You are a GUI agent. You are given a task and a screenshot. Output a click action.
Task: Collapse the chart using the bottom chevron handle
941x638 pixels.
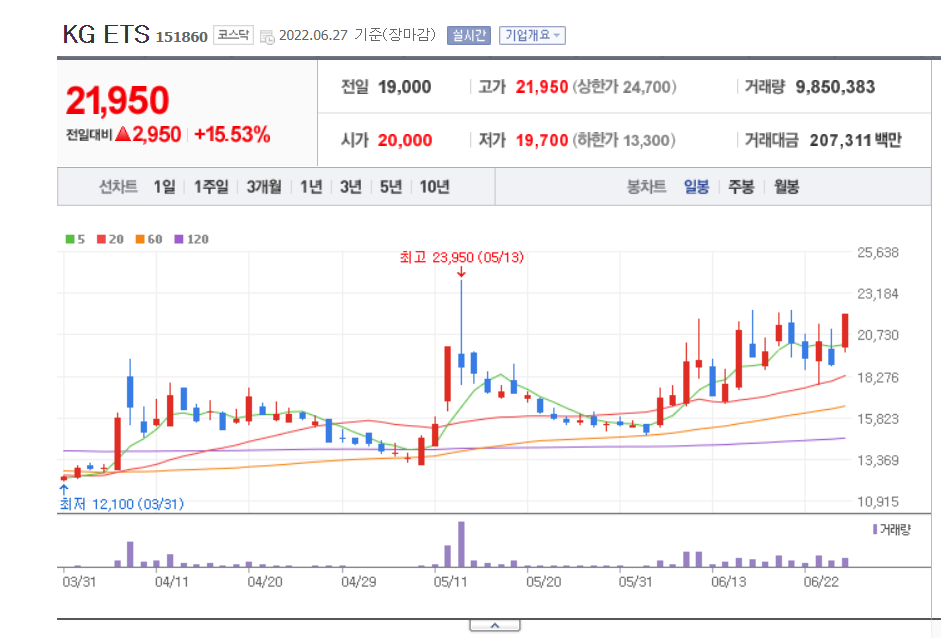pos(495,626)
